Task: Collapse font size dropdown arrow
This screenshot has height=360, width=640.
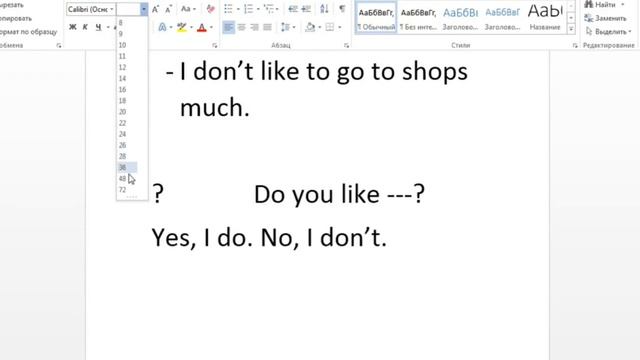Action: [144, 9]
